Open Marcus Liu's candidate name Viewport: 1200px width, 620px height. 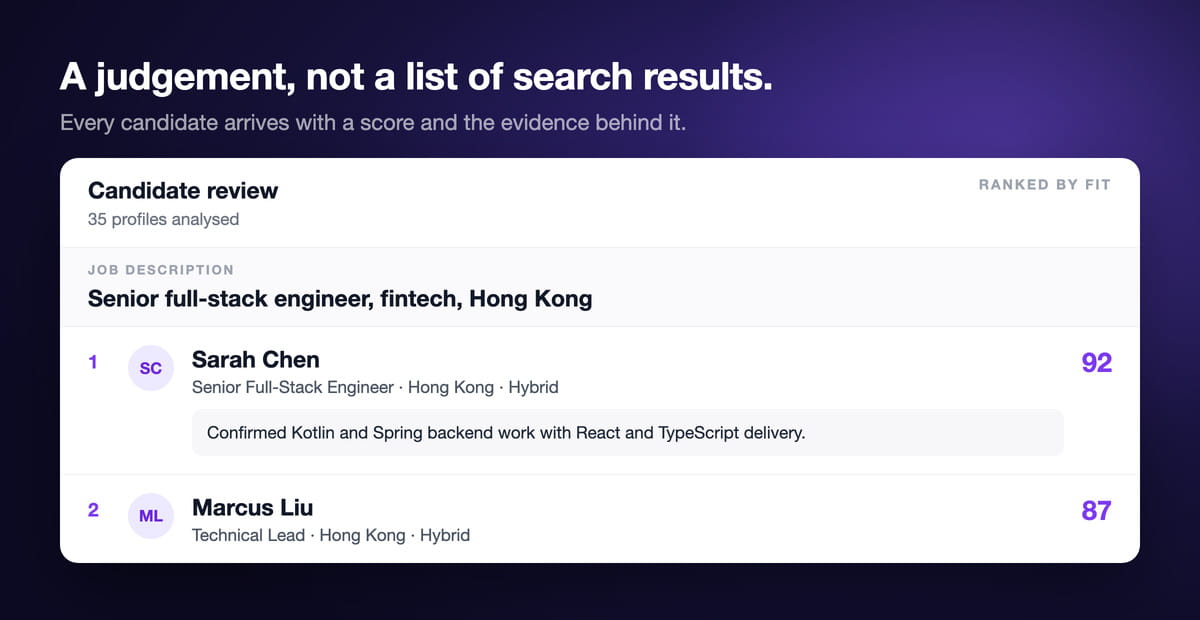[253, 507]
